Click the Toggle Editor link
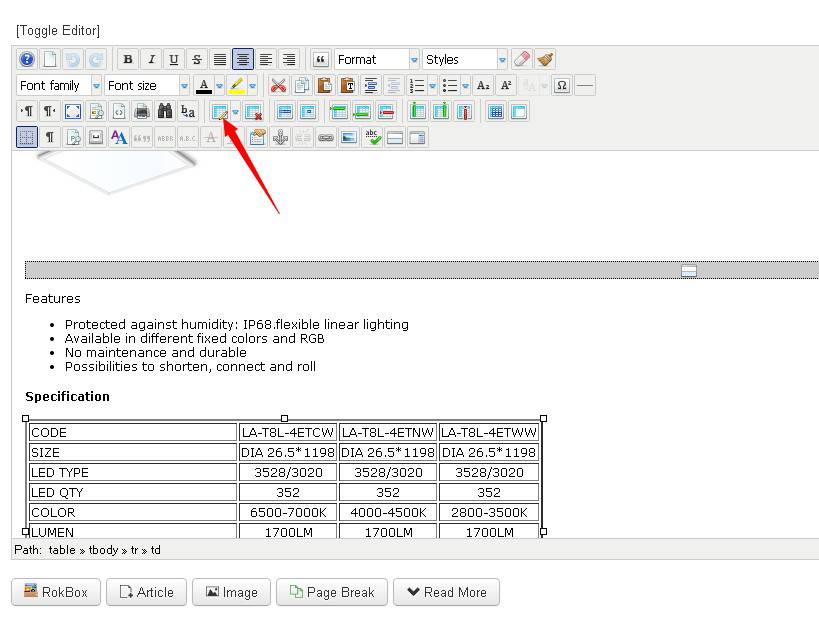Screen dimensions: 819x621 coord(57,31)
